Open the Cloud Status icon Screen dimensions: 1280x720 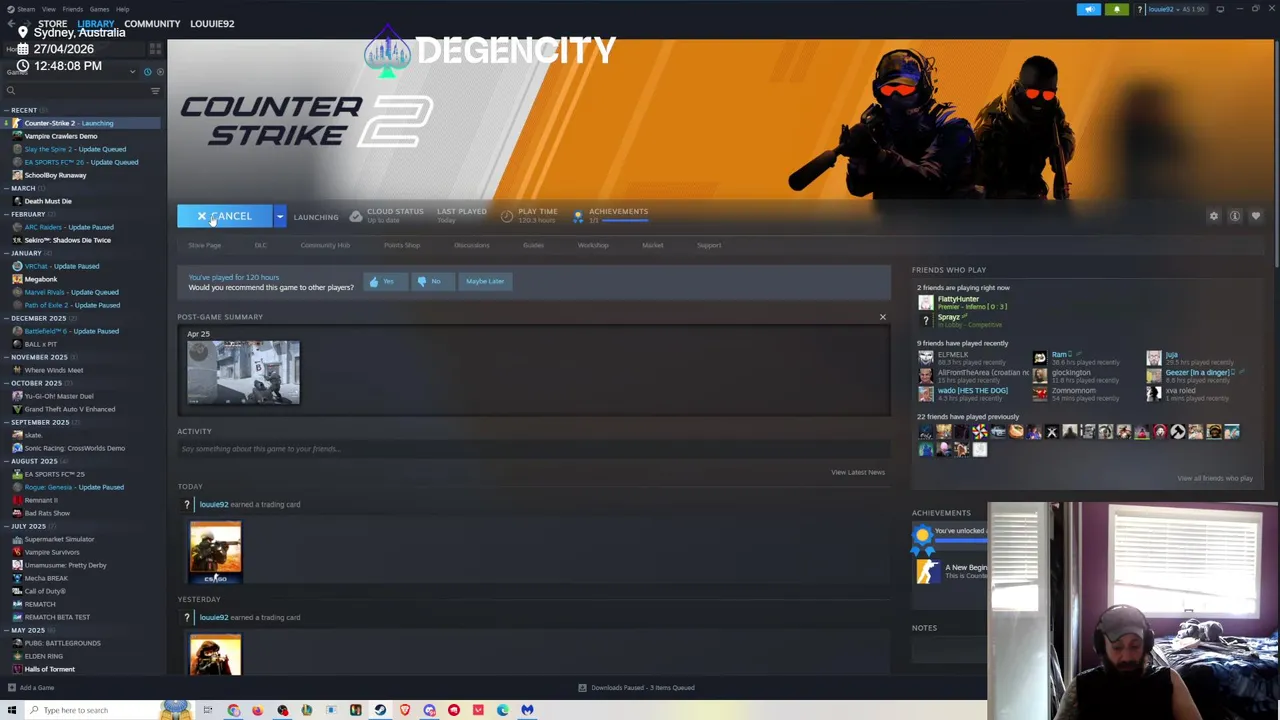(x=356, y=216)
